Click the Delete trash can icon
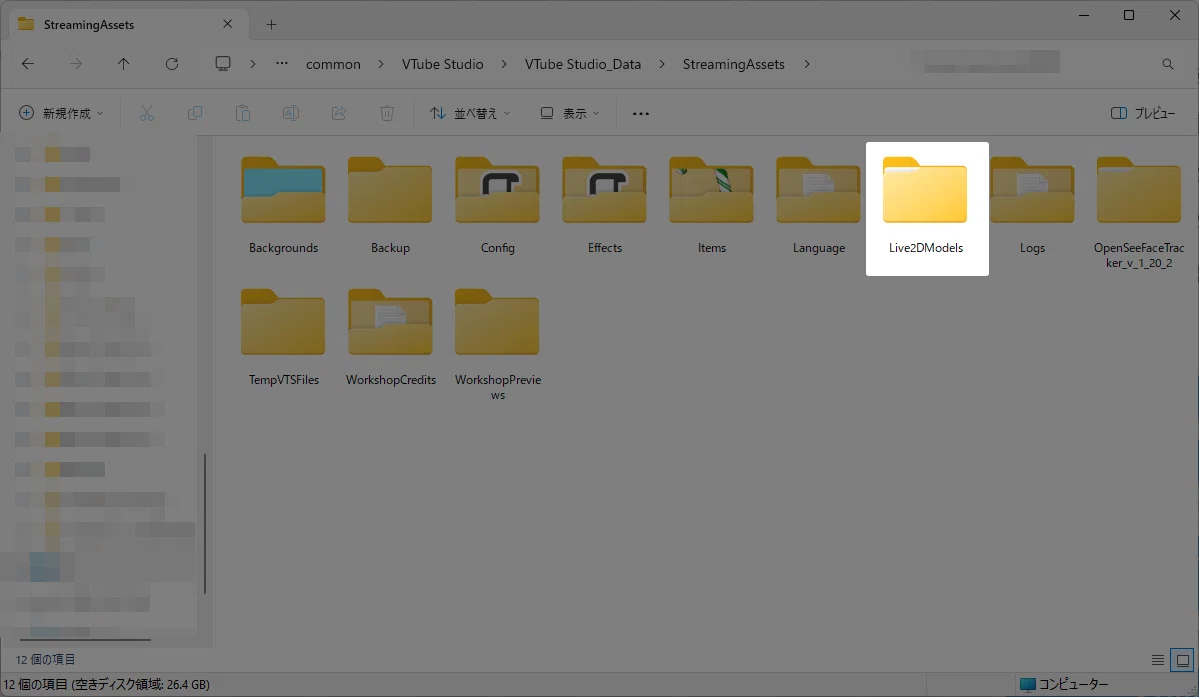Image resolution: width=1199 pixels, height=697 pixels. pyautogui.click(x=387, y=113)
